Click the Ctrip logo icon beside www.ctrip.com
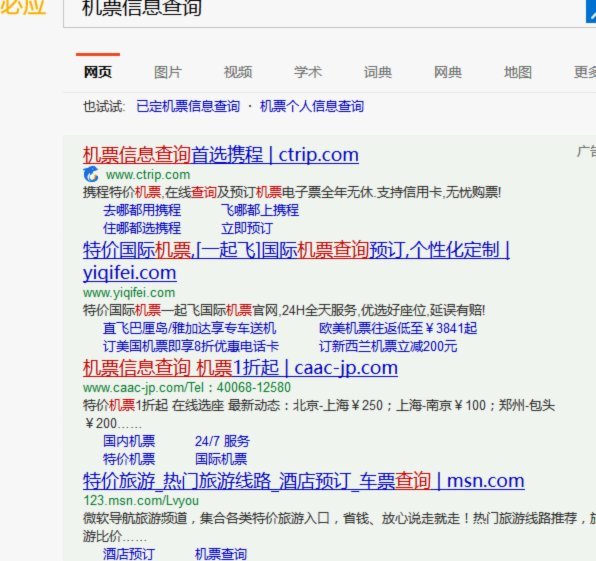 (x=90, y=174)
